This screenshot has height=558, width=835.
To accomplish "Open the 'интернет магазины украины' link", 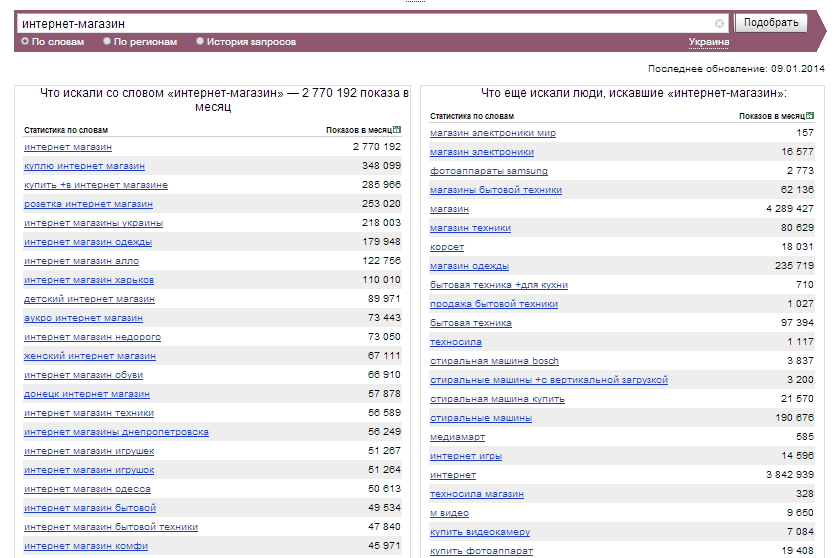I will coord(93,223).
